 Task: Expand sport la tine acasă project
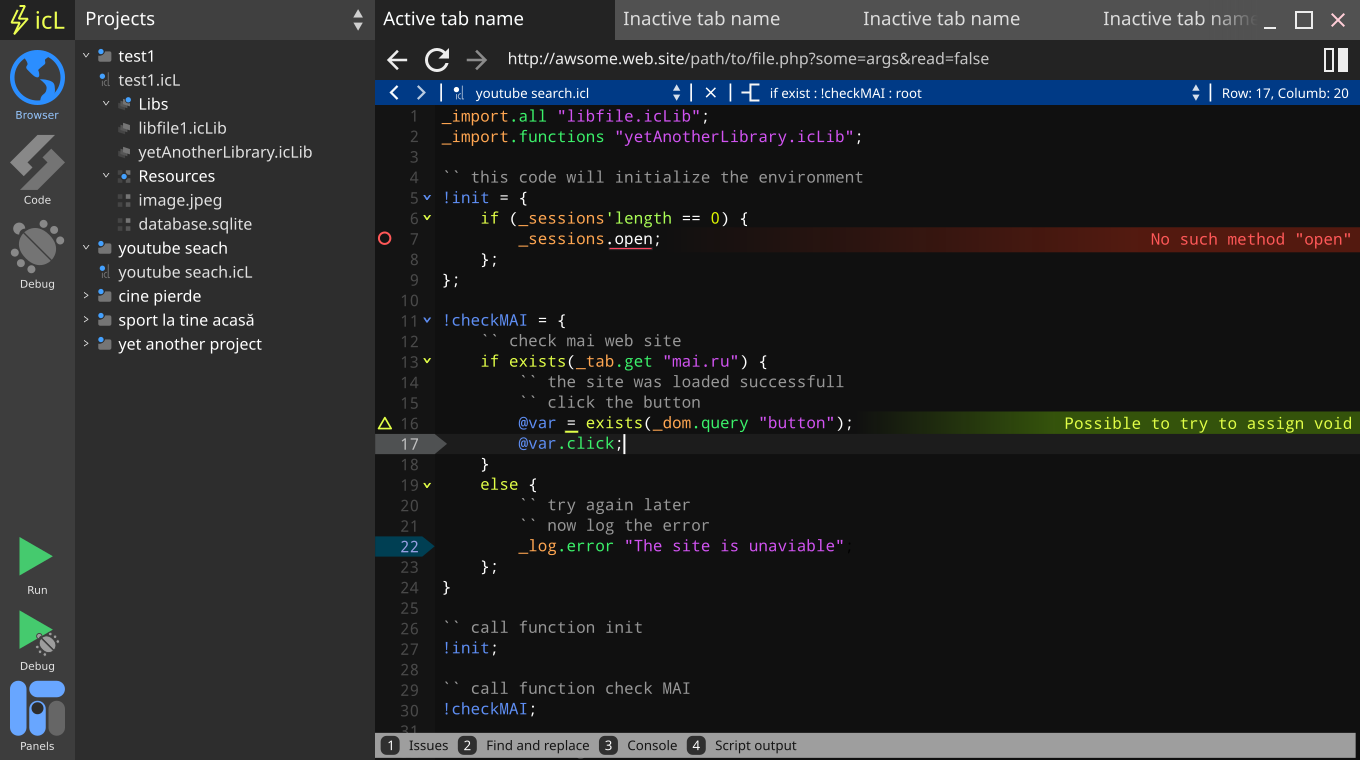tap(86, 320)
